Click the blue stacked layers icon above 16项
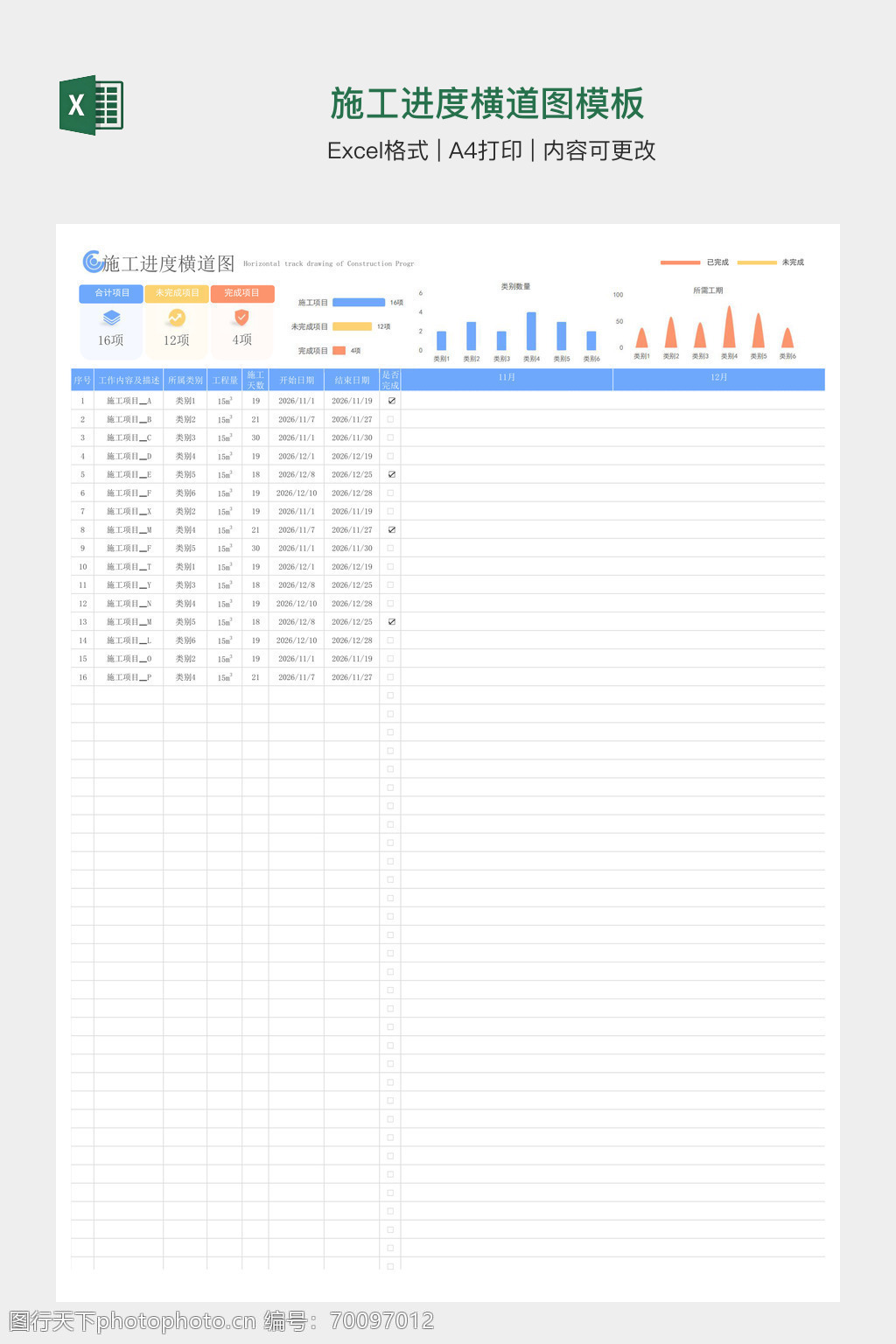 pyautogui.click(x=111, y=318)
